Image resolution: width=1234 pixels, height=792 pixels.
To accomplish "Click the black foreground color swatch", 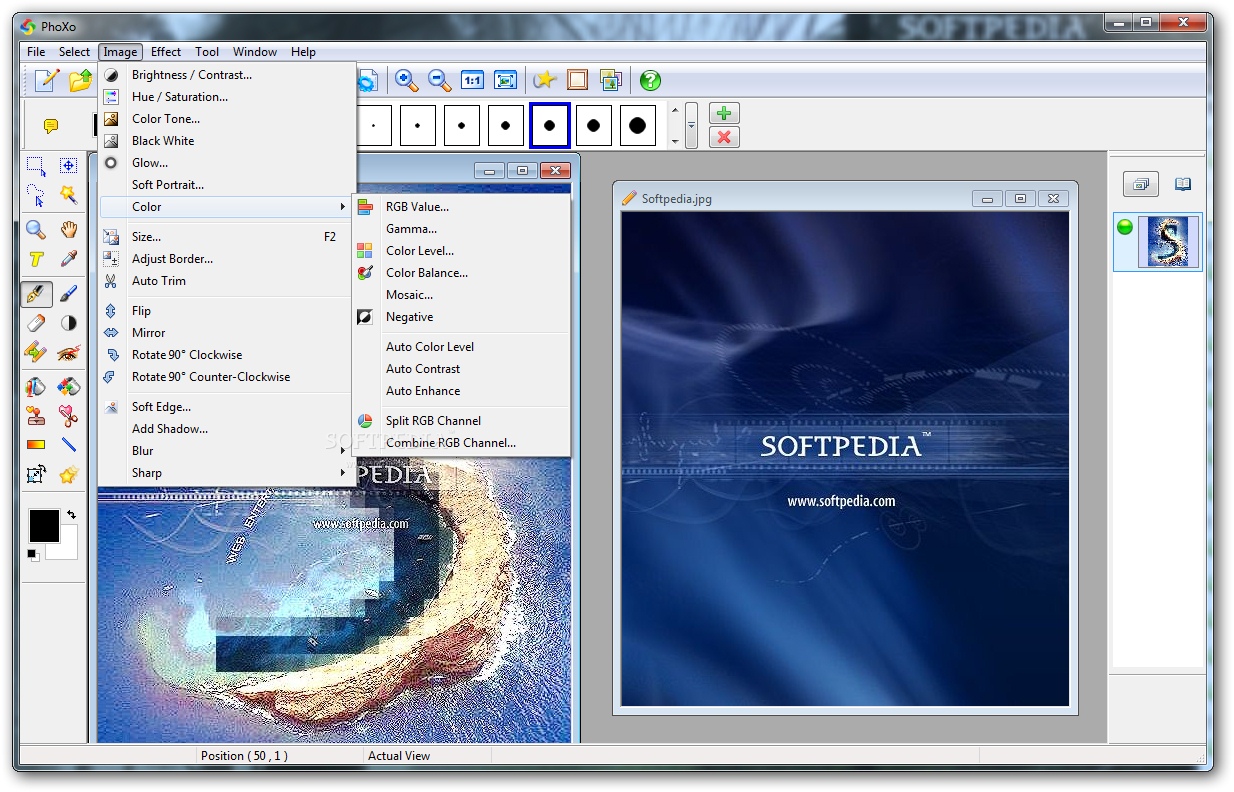I will tap(44, 524).
